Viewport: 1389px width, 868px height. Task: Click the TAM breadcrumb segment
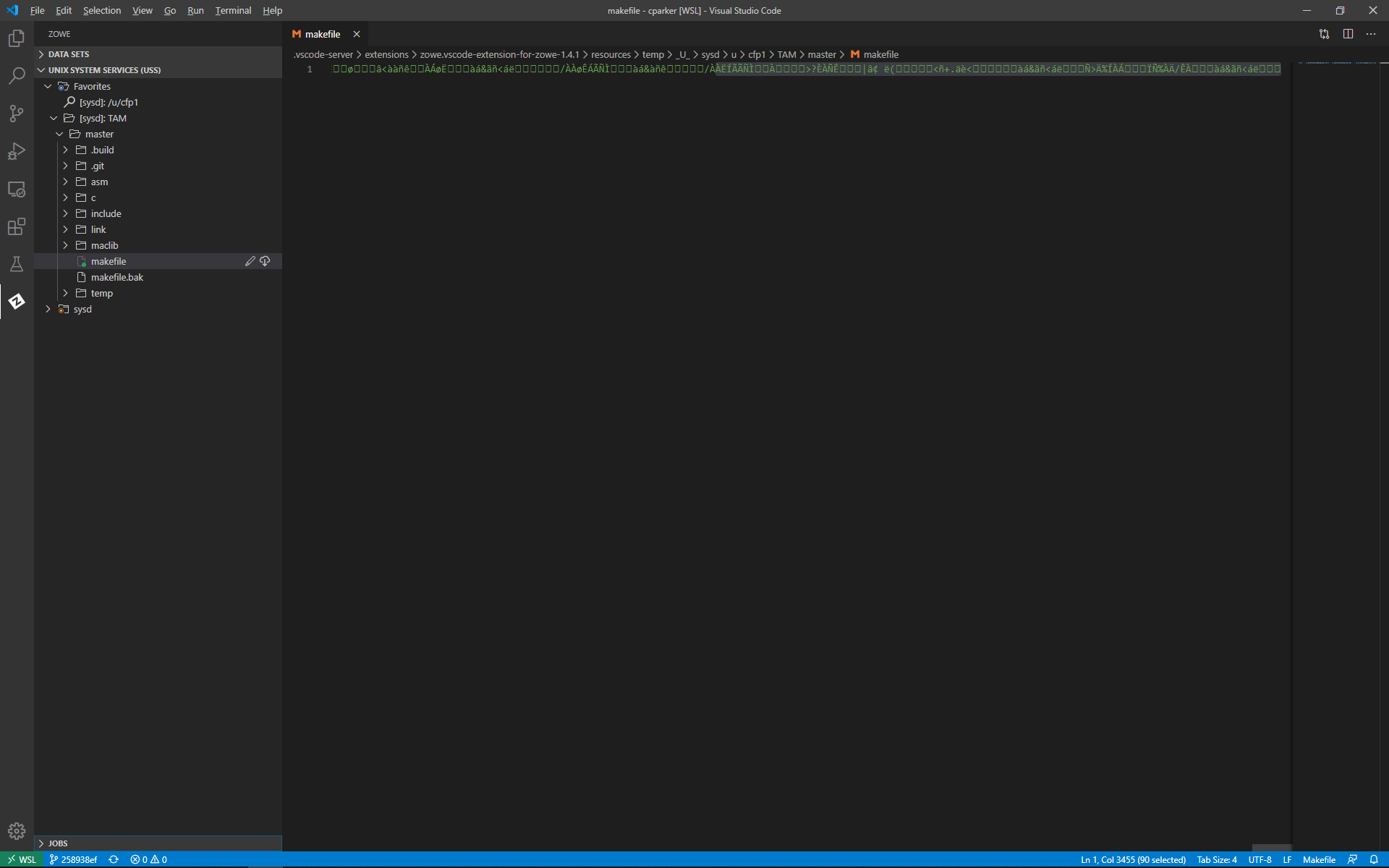786,54
